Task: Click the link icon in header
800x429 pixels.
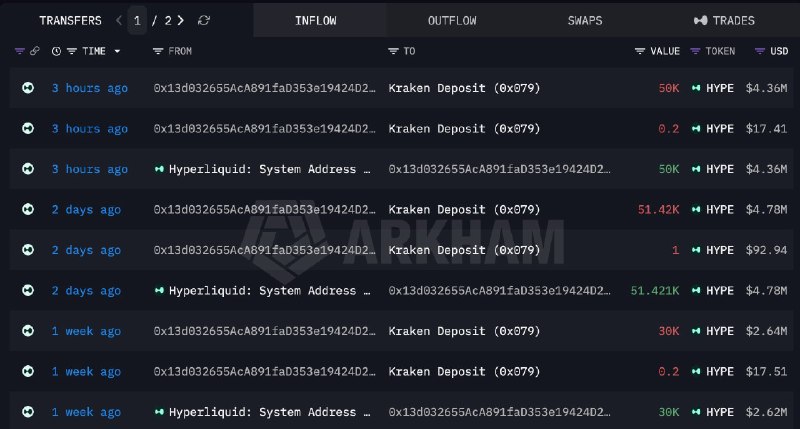Action: [x=35, y=51]
